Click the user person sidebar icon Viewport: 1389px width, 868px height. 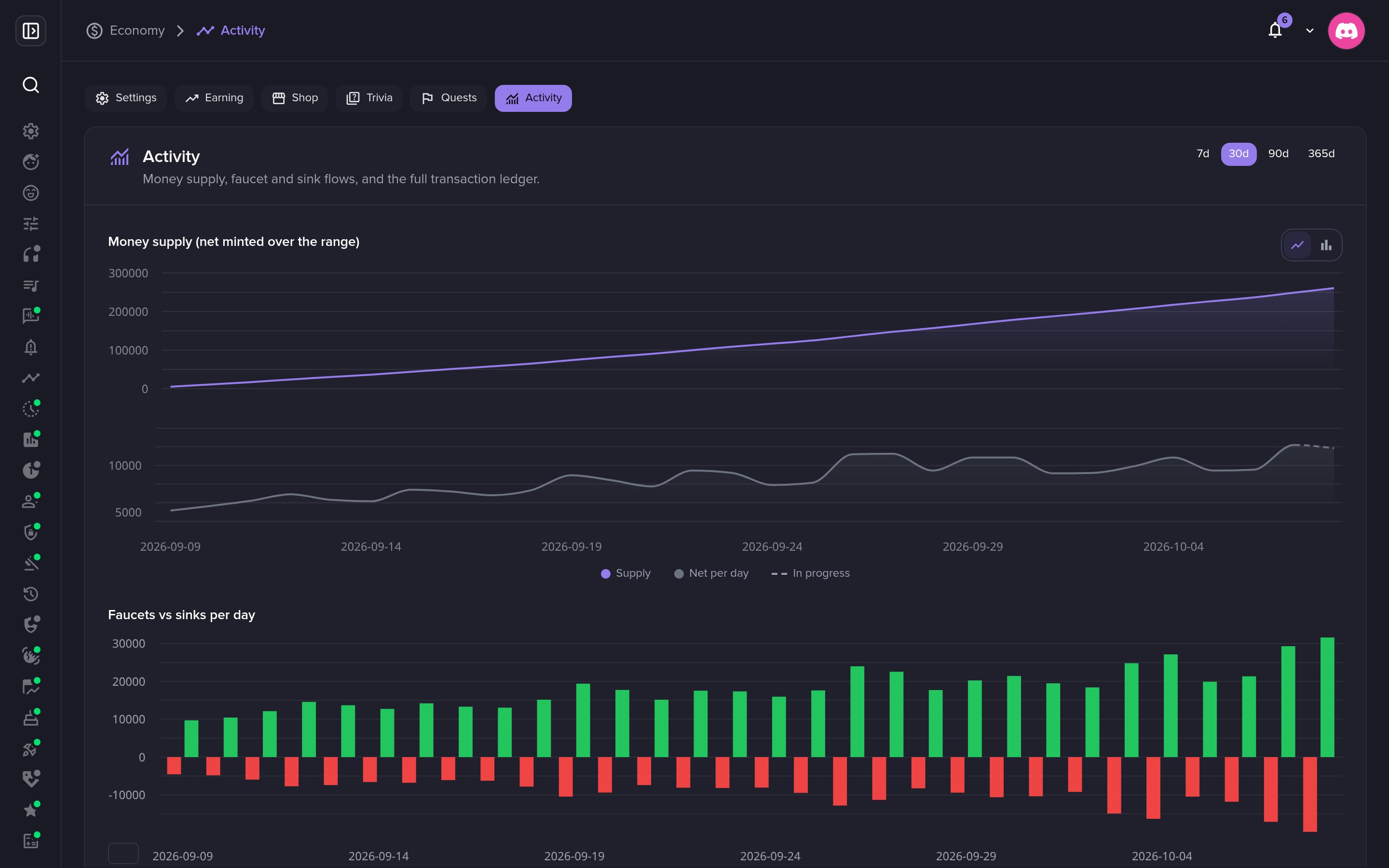[30, 501]
